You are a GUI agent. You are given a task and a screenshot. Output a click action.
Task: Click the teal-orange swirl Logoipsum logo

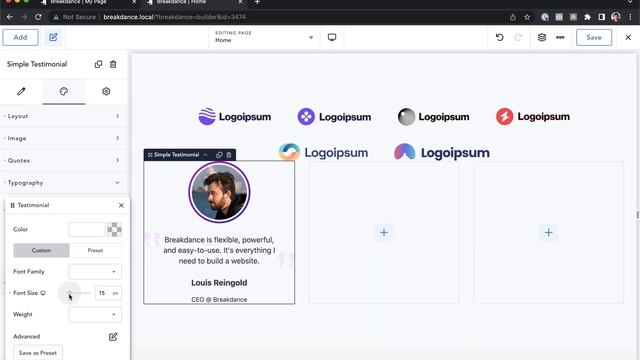click(x=323, y=152)
